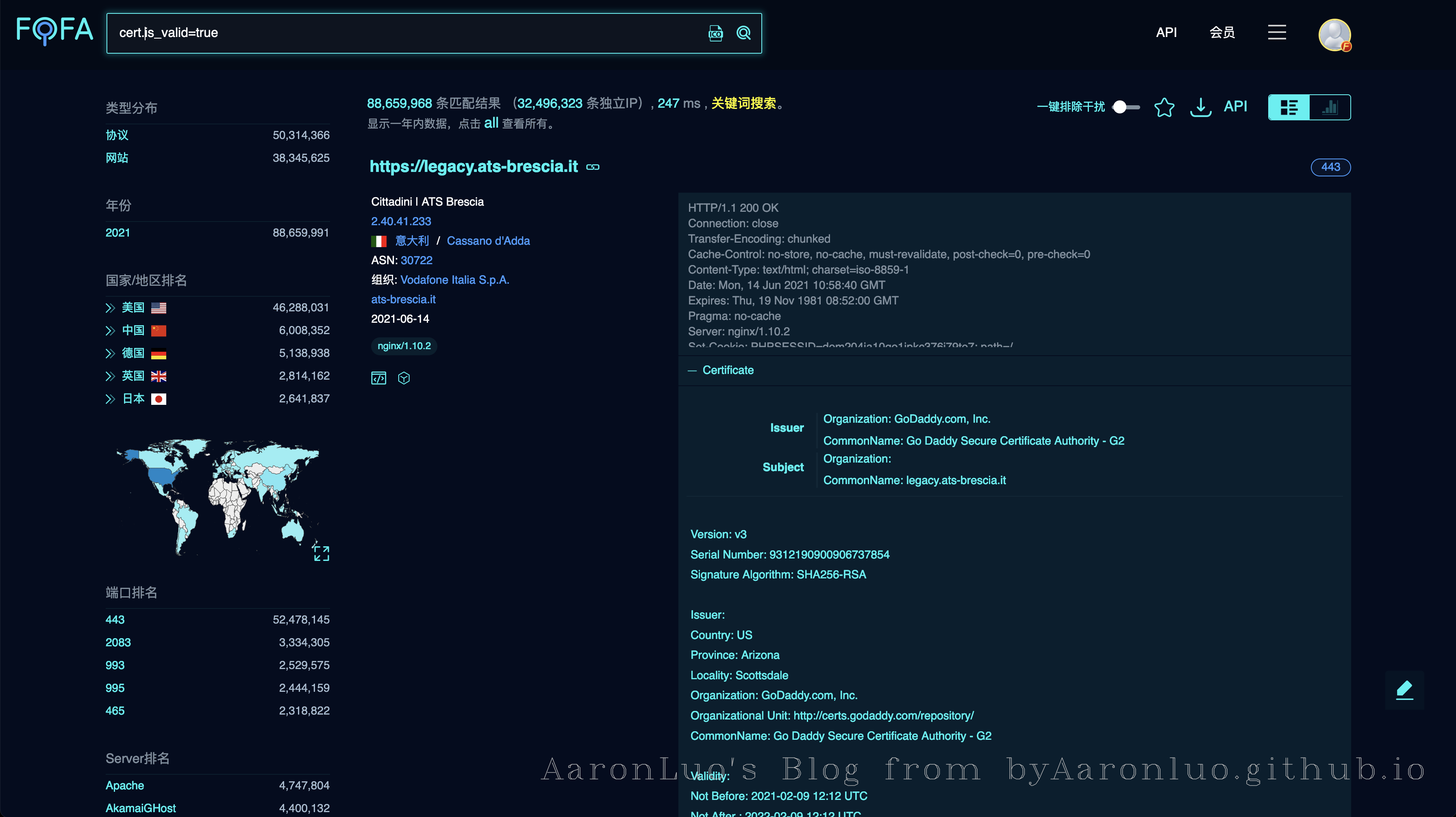Click all to view all-time data
The image size is (1456, 817).
tap(491, 123)
